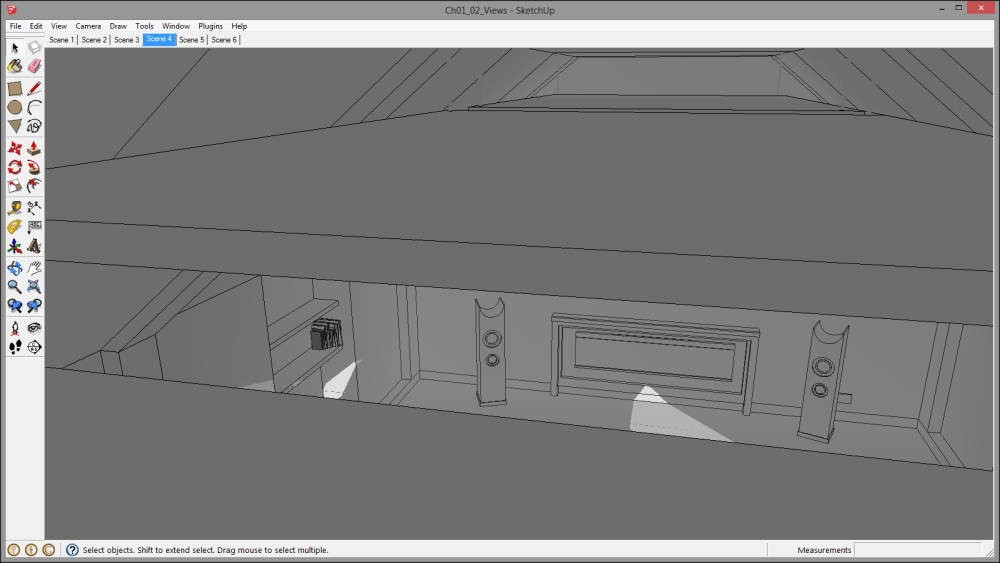Select the Position Camera tool
1000x563 pixels.
point(15,328)
